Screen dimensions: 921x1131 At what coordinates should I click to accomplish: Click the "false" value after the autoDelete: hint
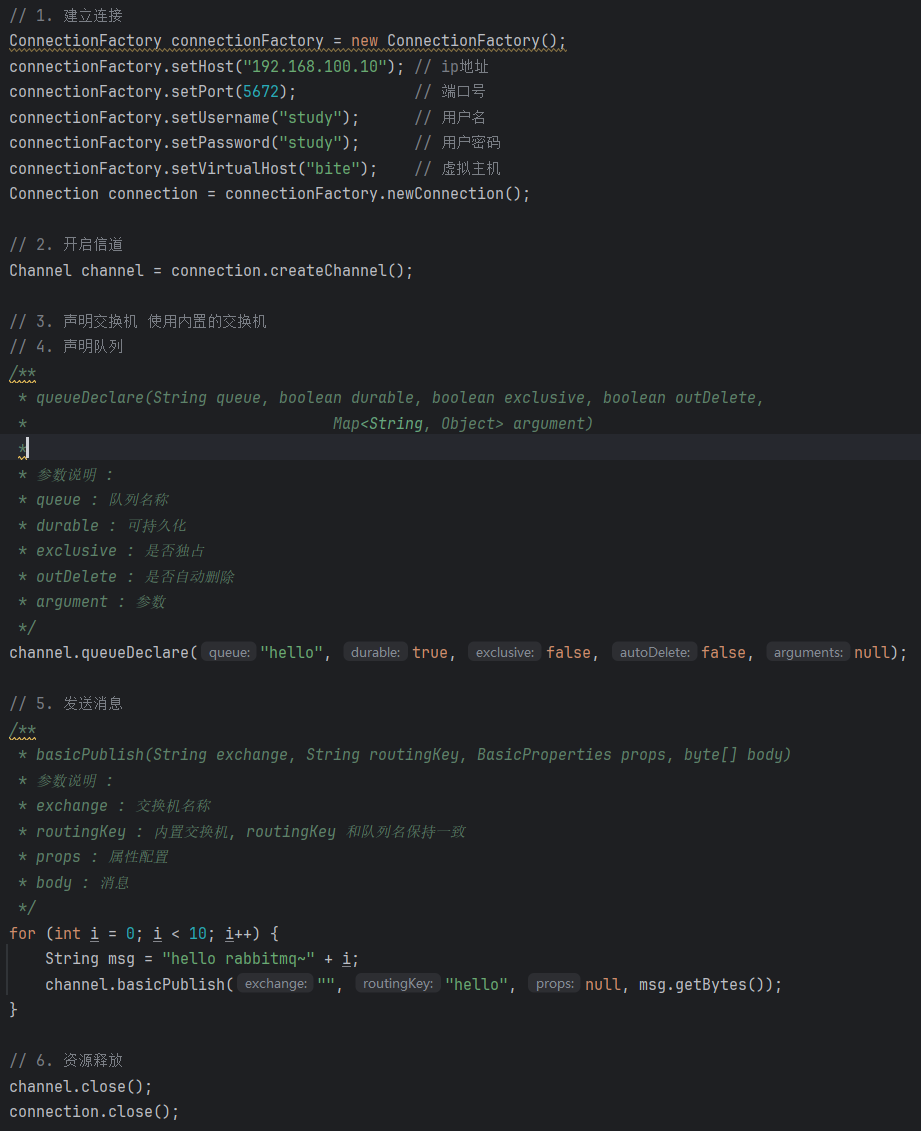click(723, 653)
